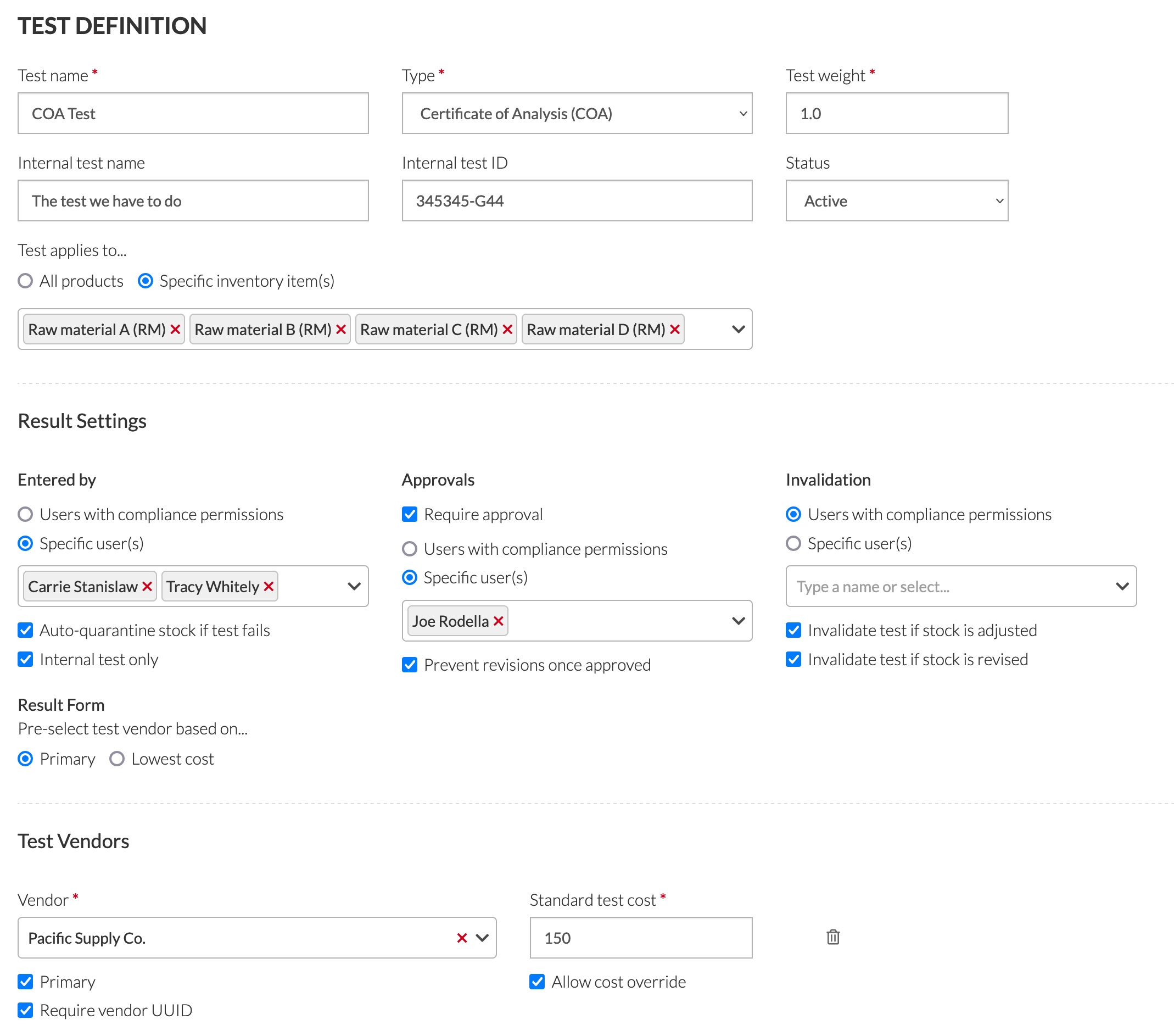The width and height of the screenshot is (1174, 1036).
Task: Open the Type dropdown
Action: [x=577, y=113]
